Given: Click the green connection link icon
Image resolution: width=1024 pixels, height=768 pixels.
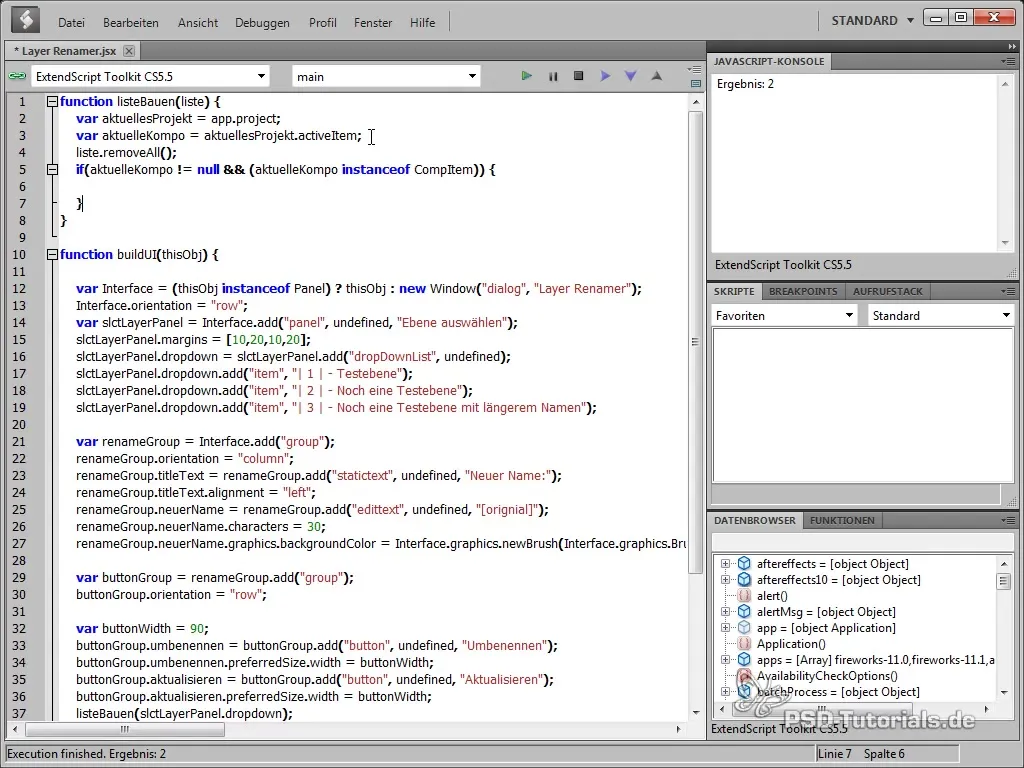Looking at the screenshot, I should point(16,76).
